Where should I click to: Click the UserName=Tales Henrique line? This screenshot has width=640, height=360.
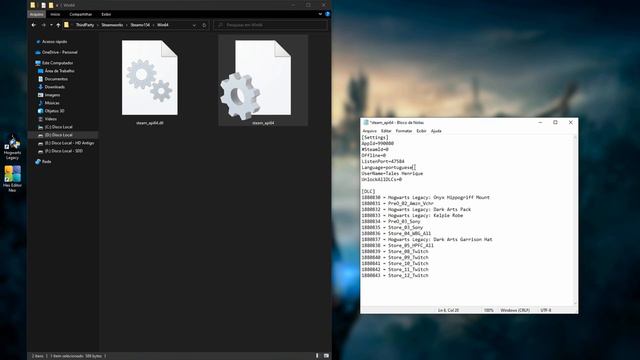tap(392, 173)
